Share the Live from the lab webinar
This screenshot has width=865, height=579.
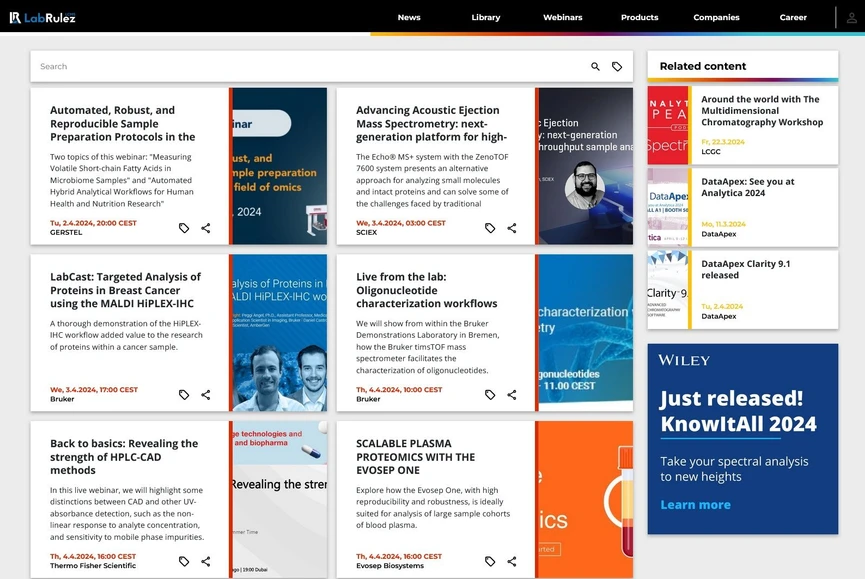click(x=512, y=394)
